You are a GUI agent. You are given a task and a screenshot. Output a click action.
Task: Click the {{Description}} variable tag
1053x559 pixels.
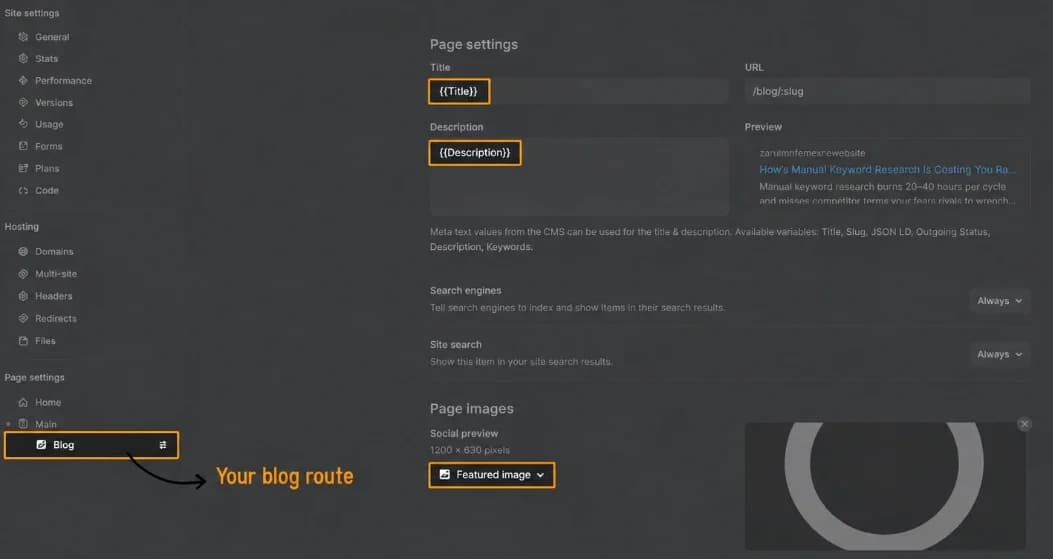click(475, 153)
